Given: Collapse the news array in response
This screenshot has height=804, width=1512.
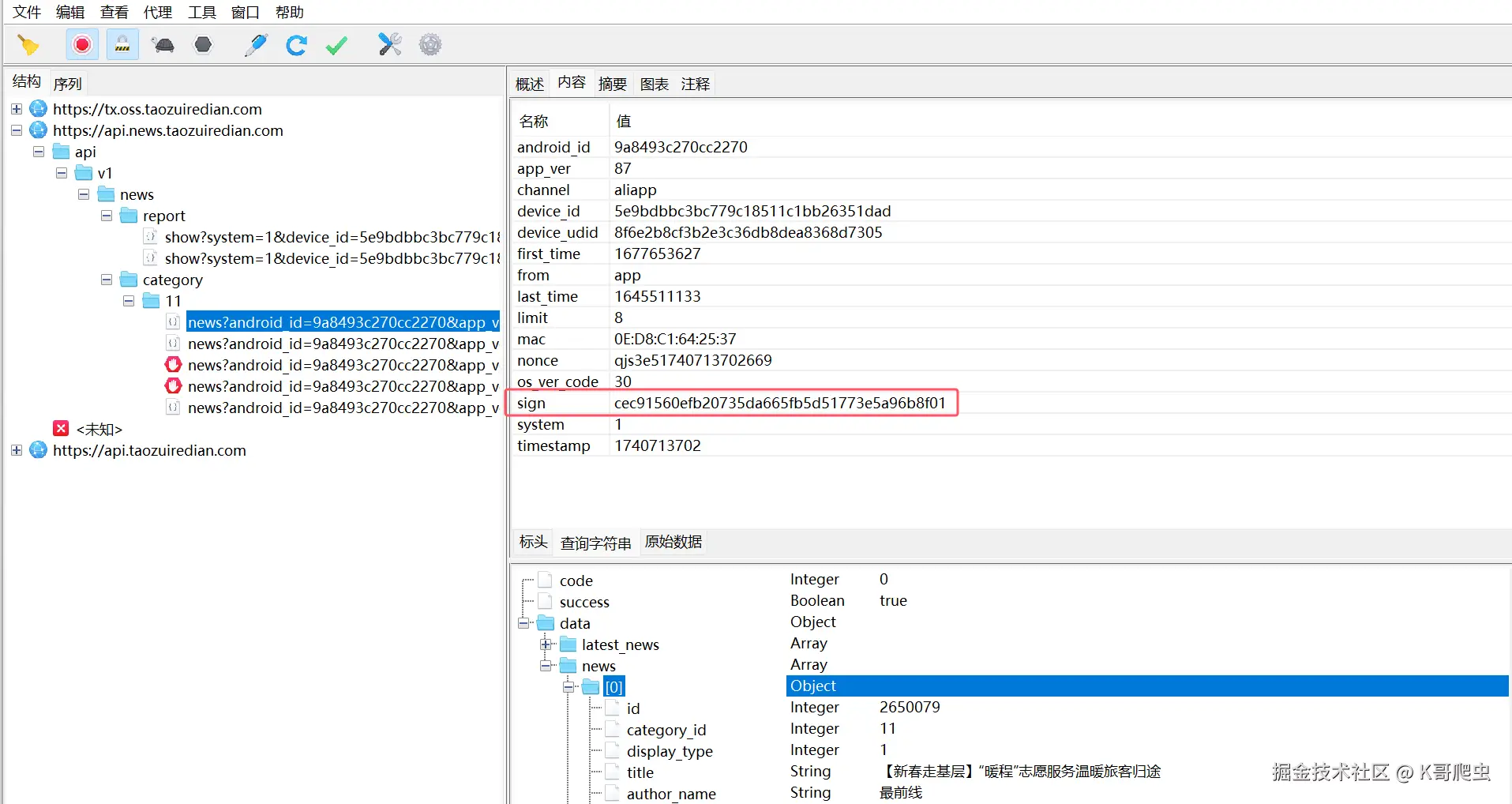Looking at the screenshot, I should point(546,666).
